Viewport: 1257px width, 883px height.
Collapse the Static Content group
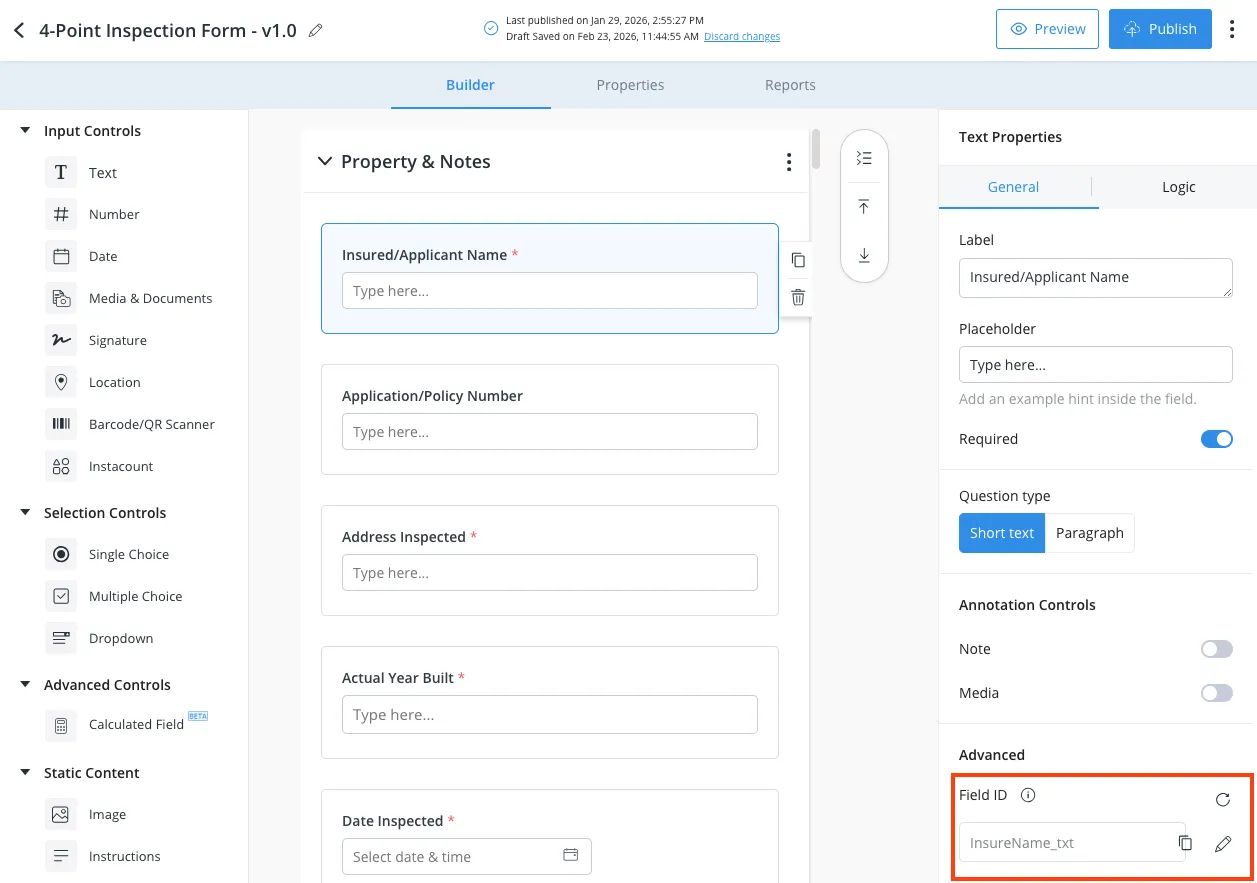click(26, 773)
